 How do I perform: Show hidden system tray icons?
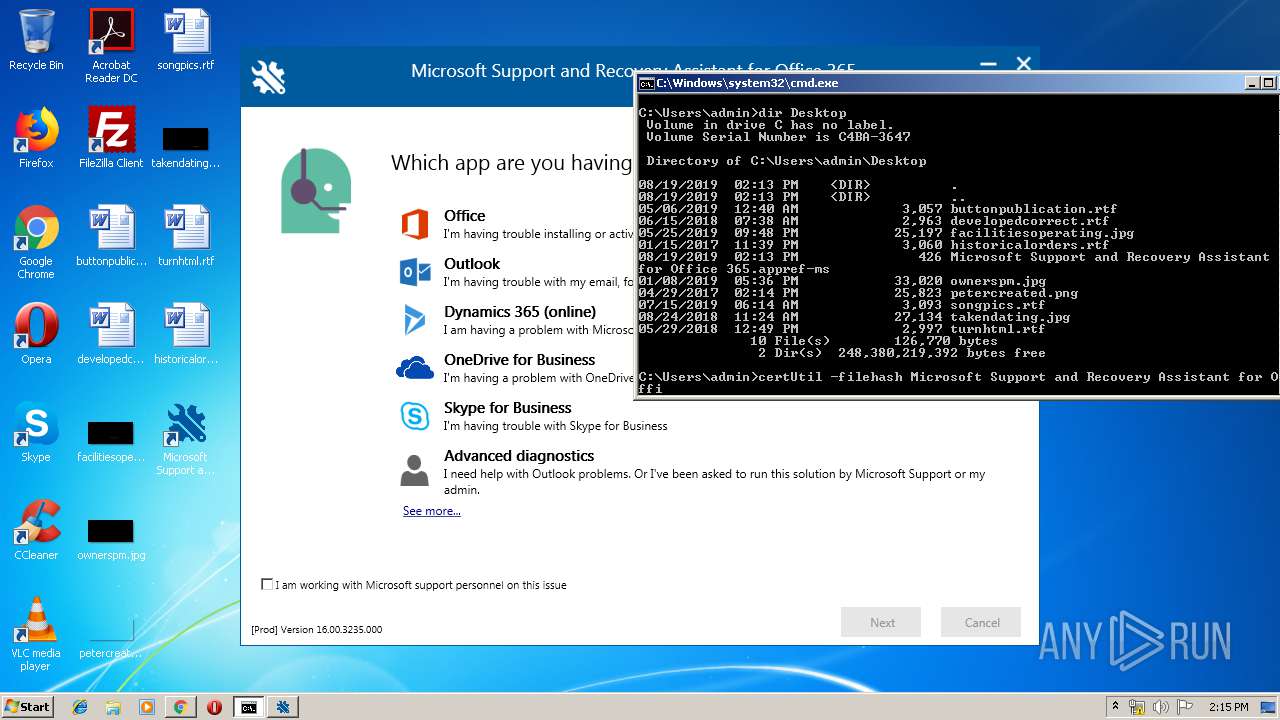1115,707
